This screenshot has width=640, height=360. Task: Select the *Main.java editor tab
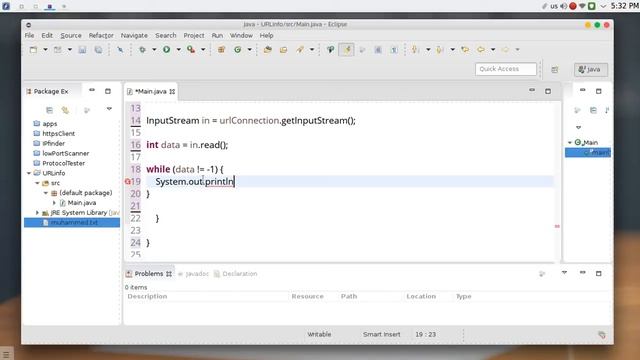[151, 91]
